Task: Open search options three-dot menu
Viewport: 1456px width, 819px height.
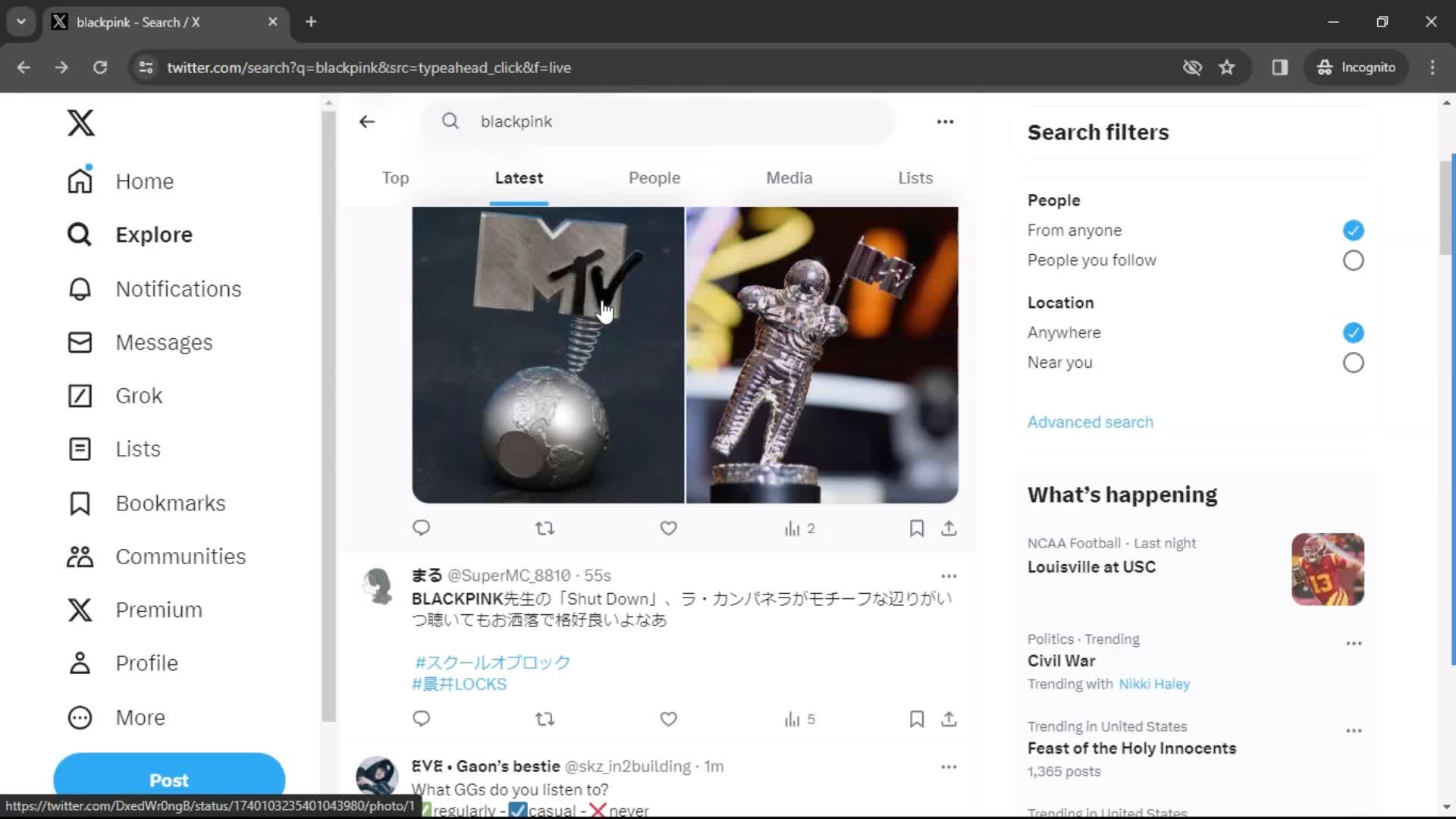Action: 945,121
